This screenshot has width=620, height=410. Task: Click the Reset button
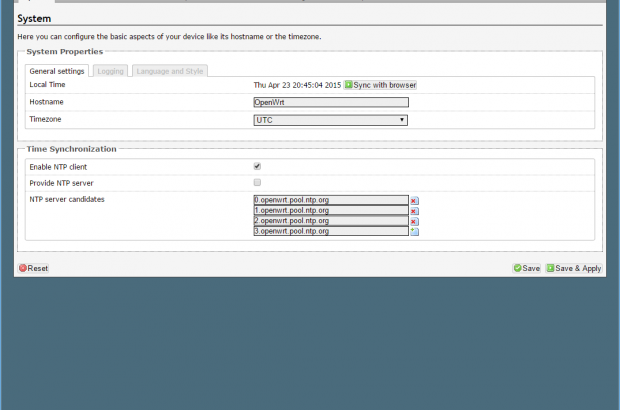[x=33, y=268]
